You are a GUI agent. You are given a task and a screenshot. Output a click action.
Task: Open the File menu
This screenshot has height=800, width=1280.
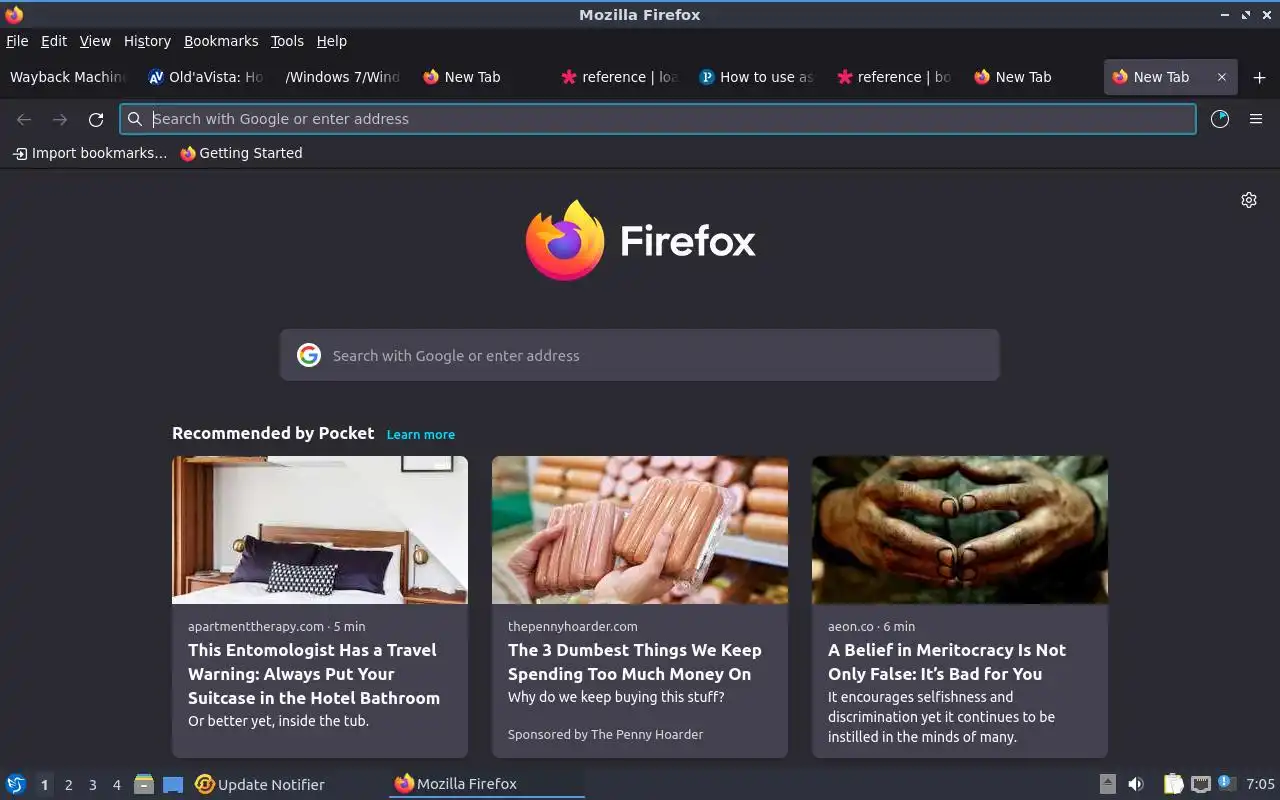pyautogui.click(x=17, y=41)
